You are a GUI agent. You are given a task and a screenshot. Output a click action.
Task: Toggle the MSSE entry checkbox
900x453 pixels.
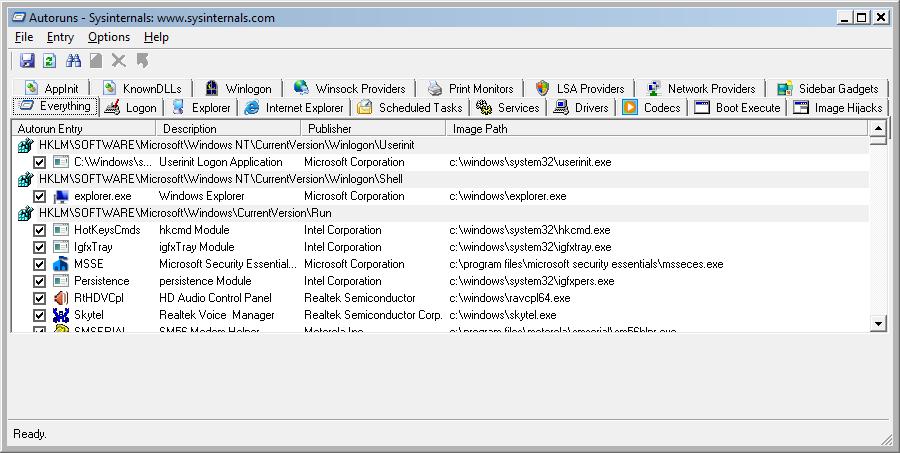(x=39, y=264)
